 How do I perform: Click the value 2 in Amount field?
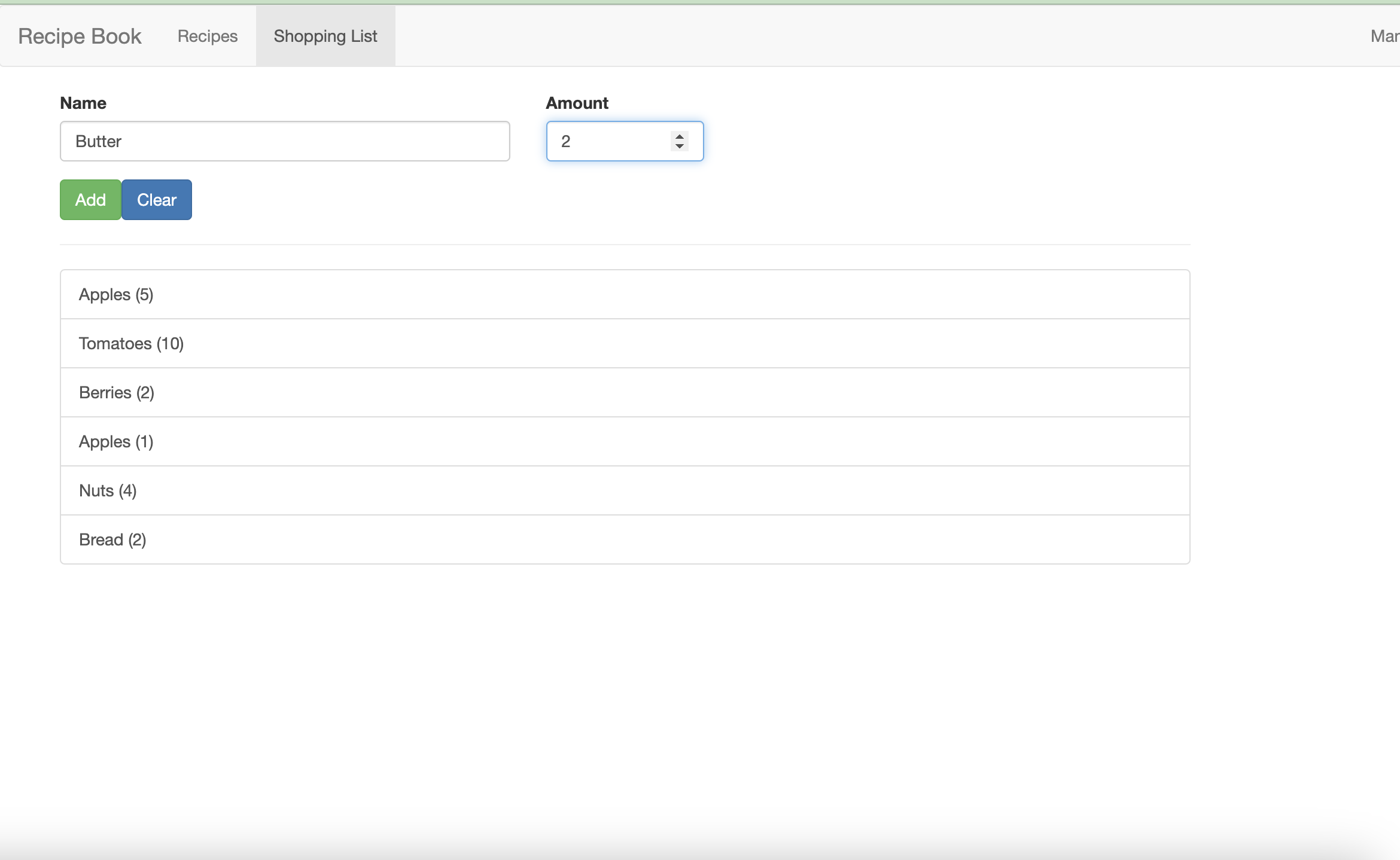coord(566,141)
